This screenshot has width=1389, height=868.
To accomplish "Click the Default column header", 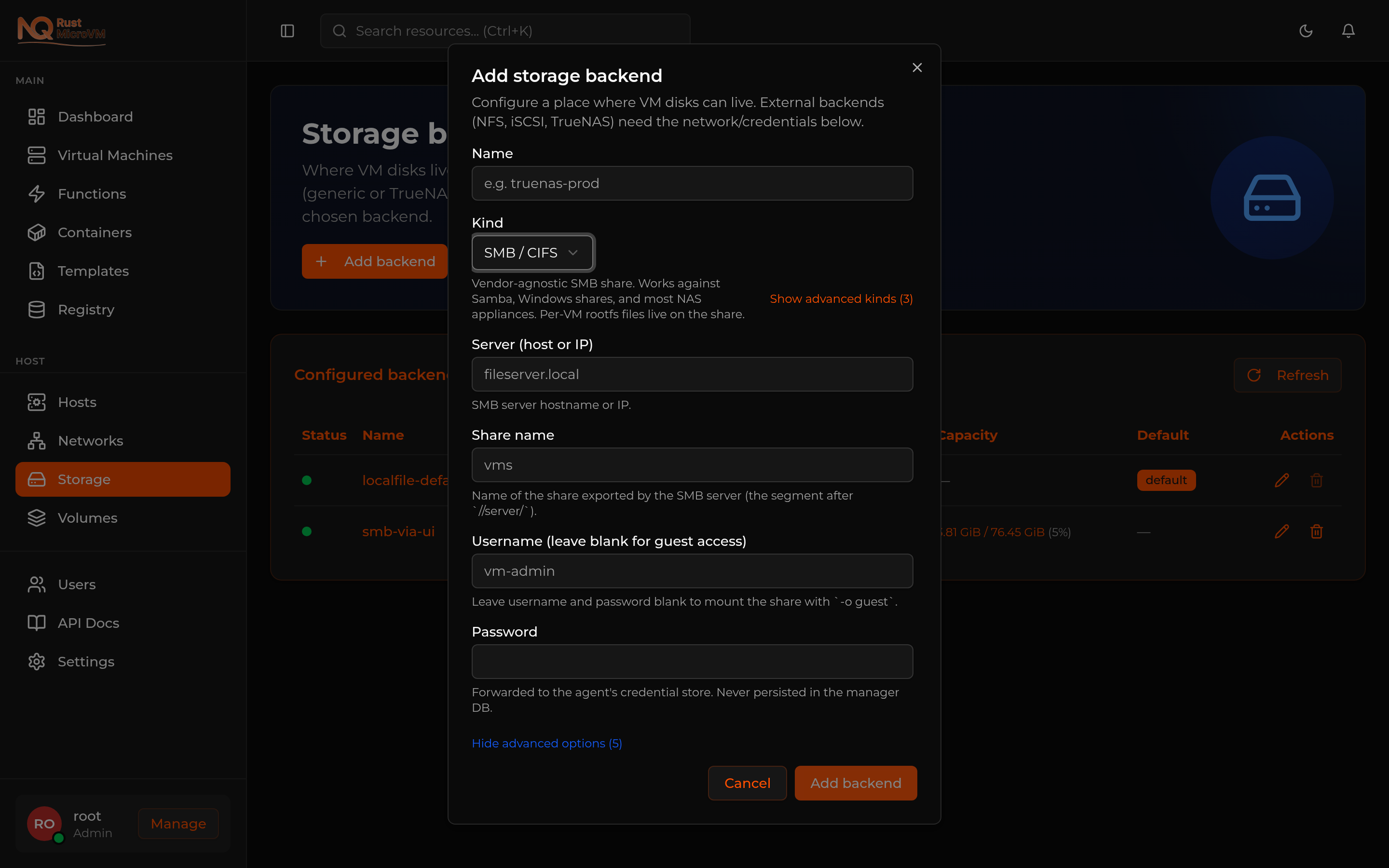I will (1163, 435).
